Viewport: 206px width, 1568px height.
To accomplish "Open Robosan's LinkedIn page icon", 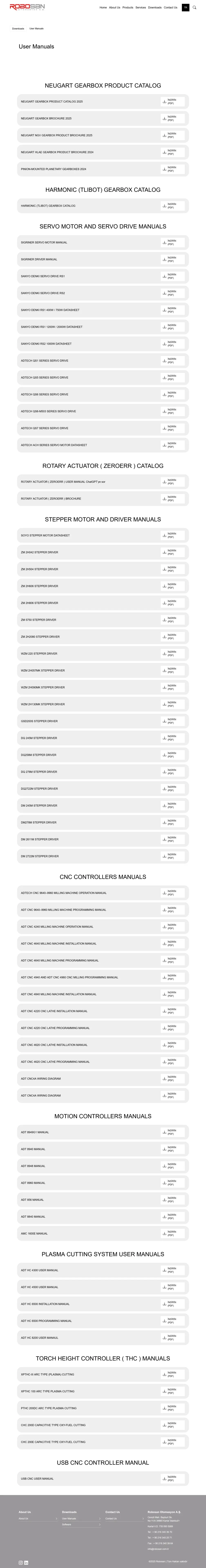I will pyautogui.click(x=26, y=1562).
